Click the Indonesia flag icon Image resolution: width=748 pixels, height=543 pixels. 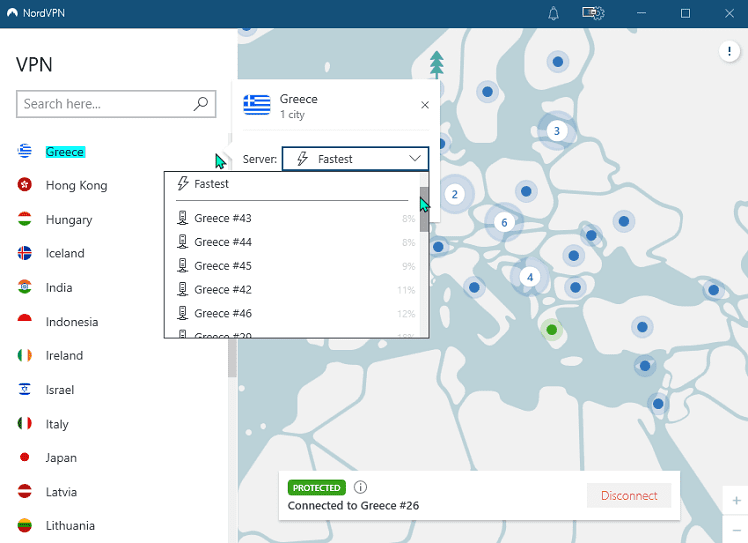(25, 321)
